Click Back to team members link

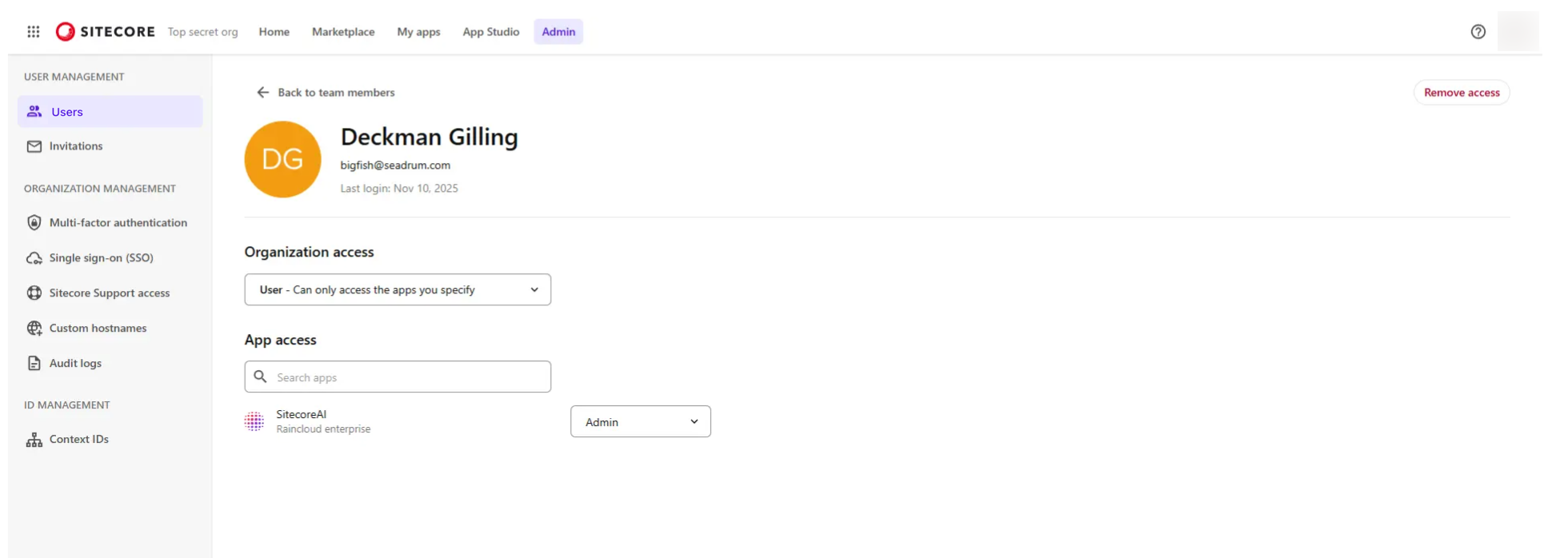tap(336, 92)
